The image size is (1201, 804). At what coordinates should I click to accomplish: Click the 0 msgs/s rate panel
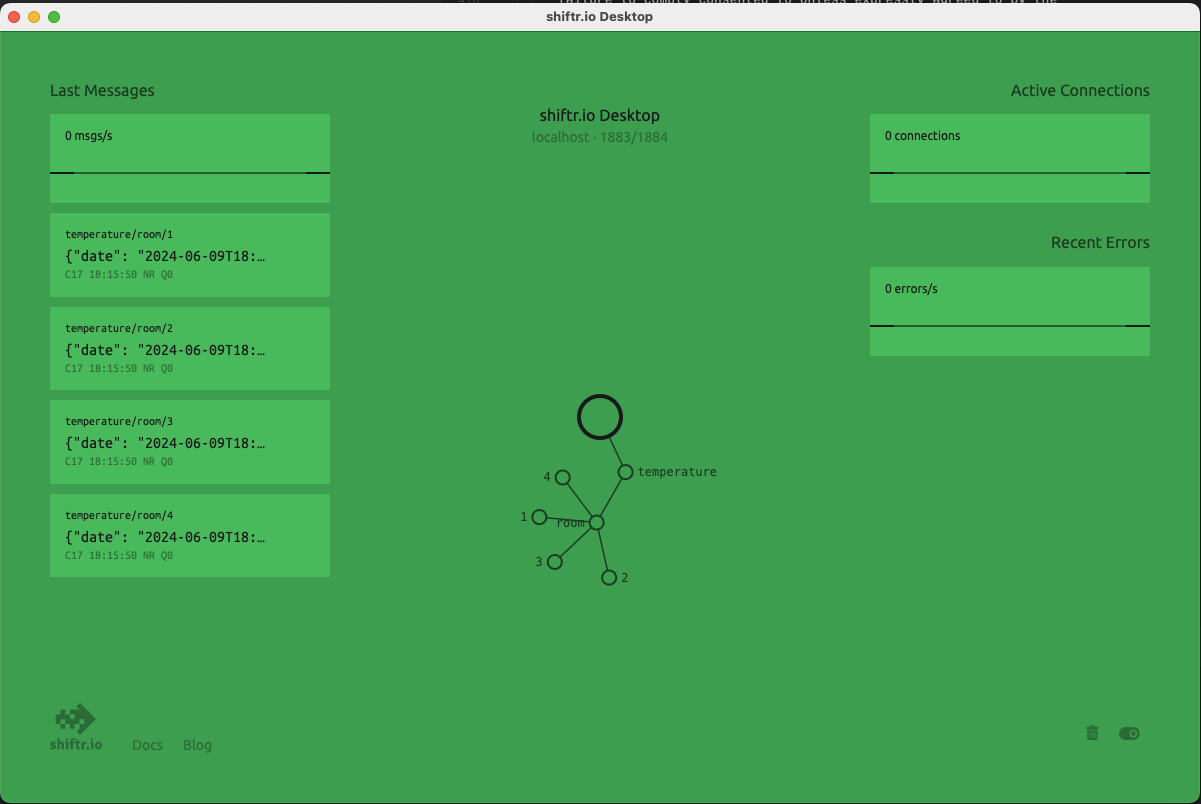[189, 142]
